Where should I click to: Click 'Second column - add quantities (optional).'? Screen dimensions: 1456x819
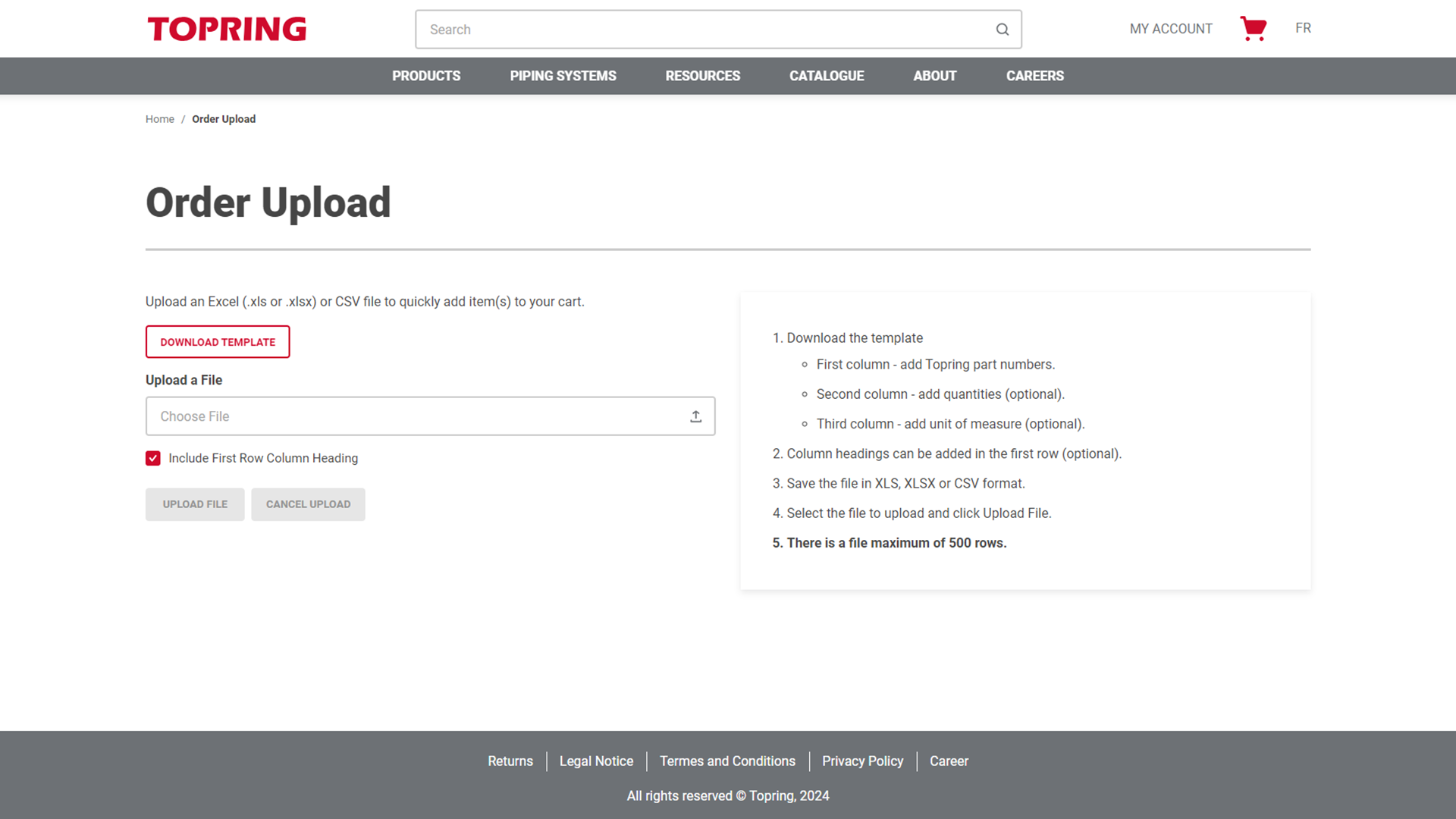click(x=940, y=394)
